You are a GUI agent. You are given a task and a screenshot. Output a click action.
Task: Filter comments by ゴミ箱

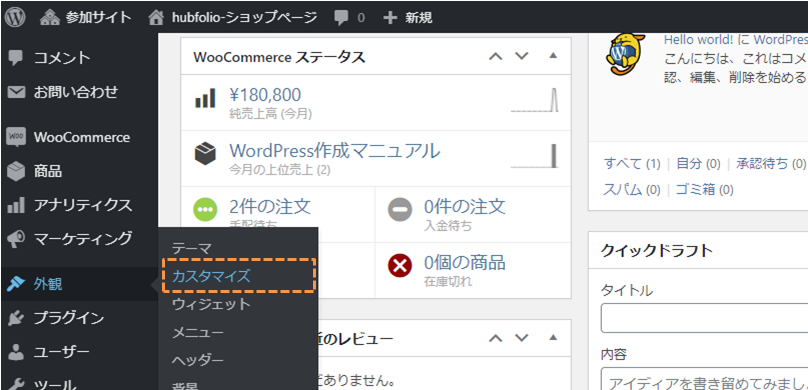point(696,190)
